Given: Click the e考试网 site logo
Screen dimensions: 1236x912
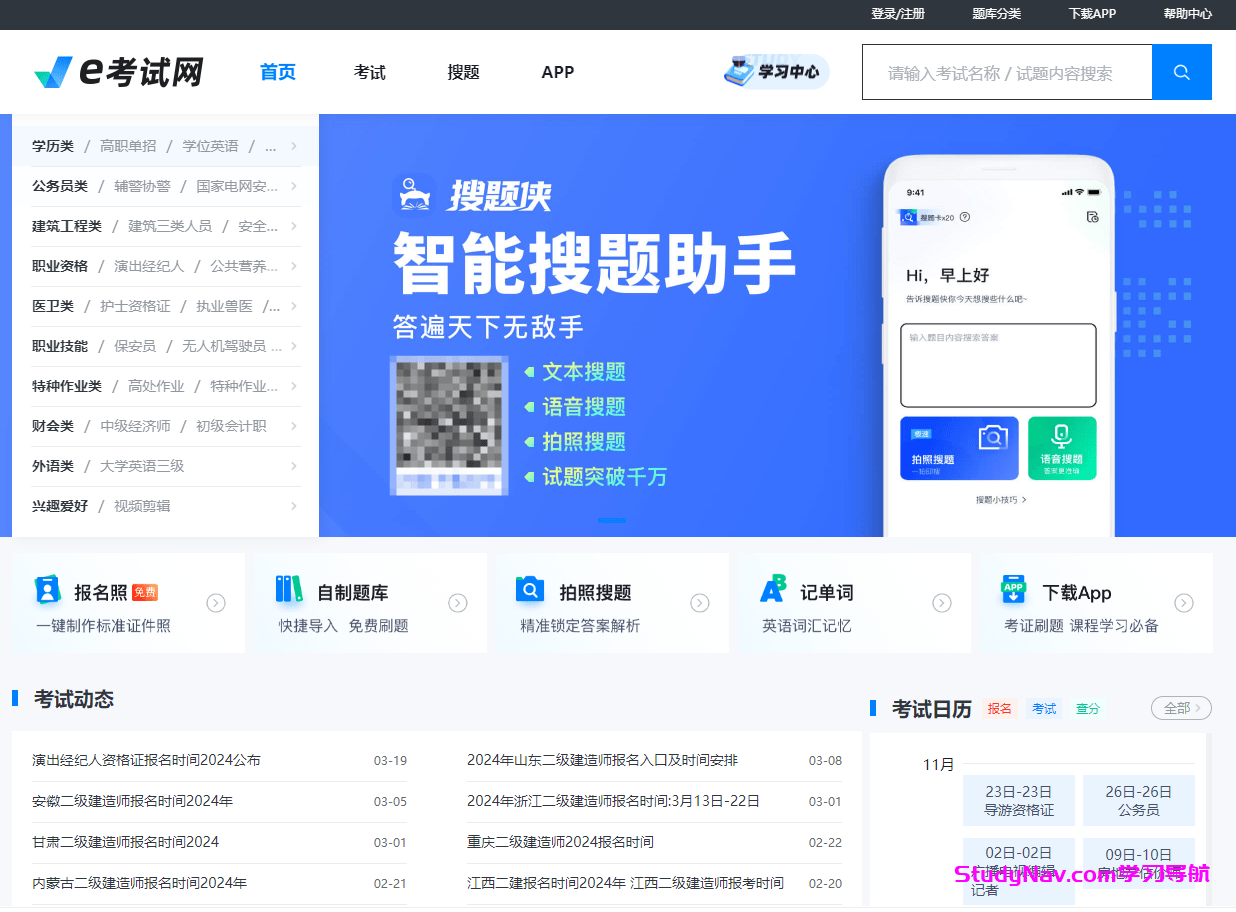Looking at the screenshot, I should coord(117,71).
